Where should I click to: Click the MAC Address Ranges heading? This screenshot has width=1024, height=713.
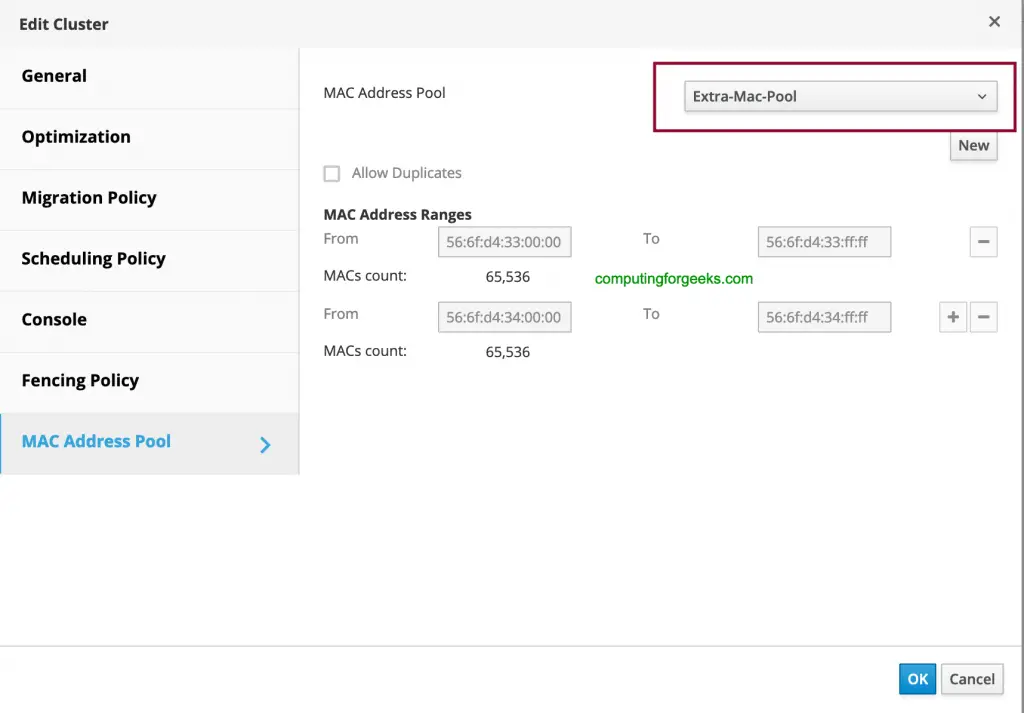[x=397, y=215]
